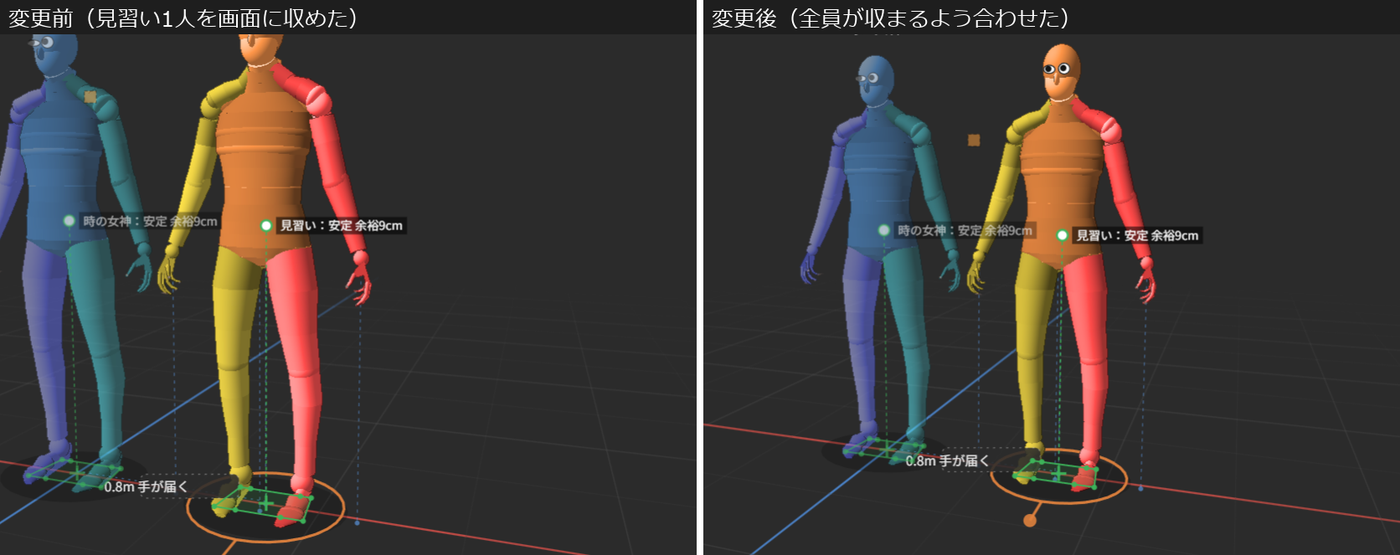This screenshot has width=1400, height=555.
Task: Click the 時の女神 balance marker circle in 変更後 view
Action: tap(884, 230)
